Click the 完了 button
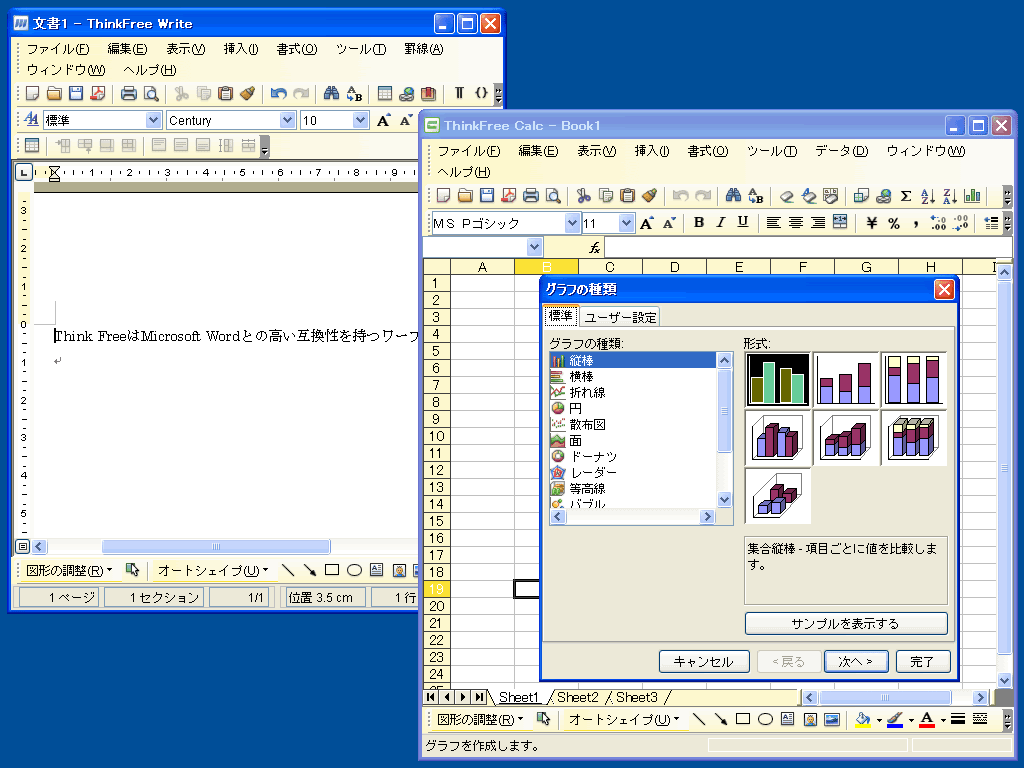Viewport: 1024px width, 768px height. pos(923,662)
